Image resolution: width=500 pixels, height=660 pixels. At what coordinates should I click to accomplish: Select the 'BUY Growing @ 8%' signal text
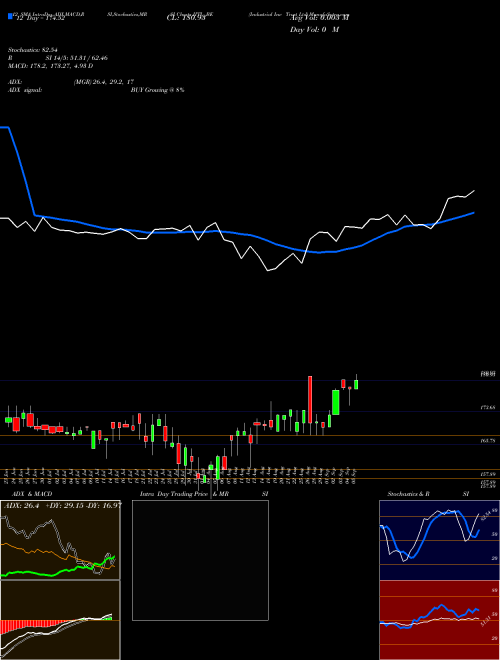coord(157,90)
